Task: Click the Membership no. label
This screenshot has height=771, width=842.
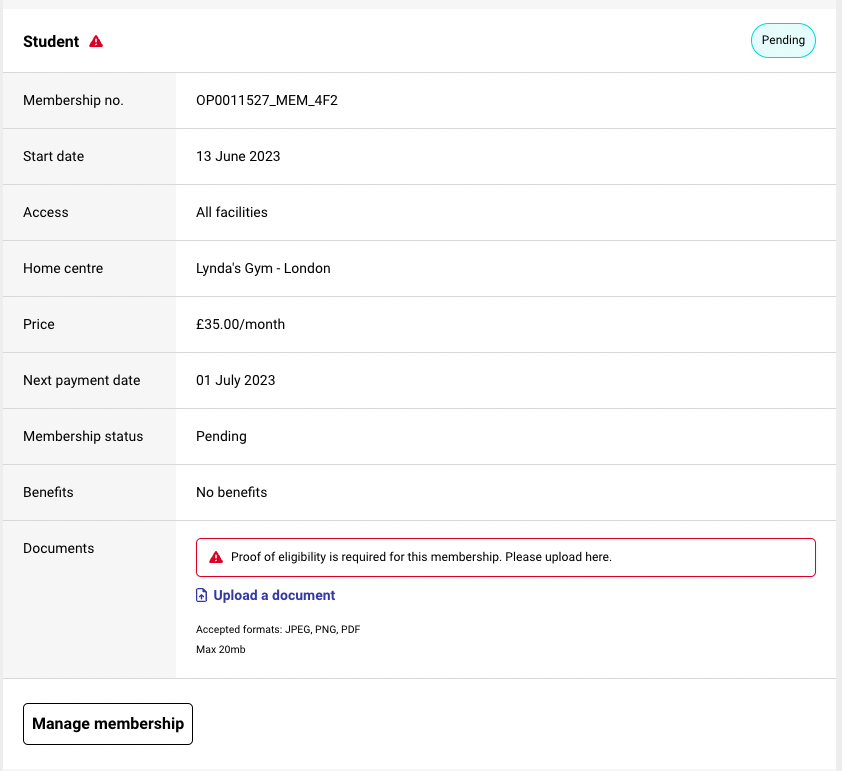Action: [x=73, y=100]
